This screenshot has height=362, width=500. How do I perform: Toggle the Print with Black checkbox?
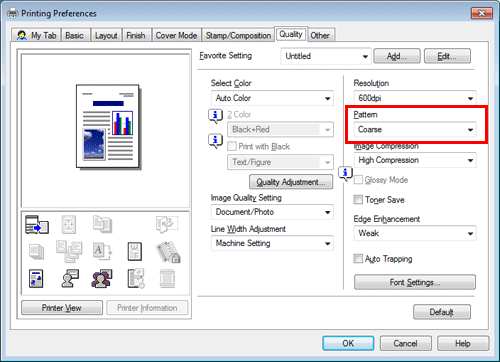point(232,146)
